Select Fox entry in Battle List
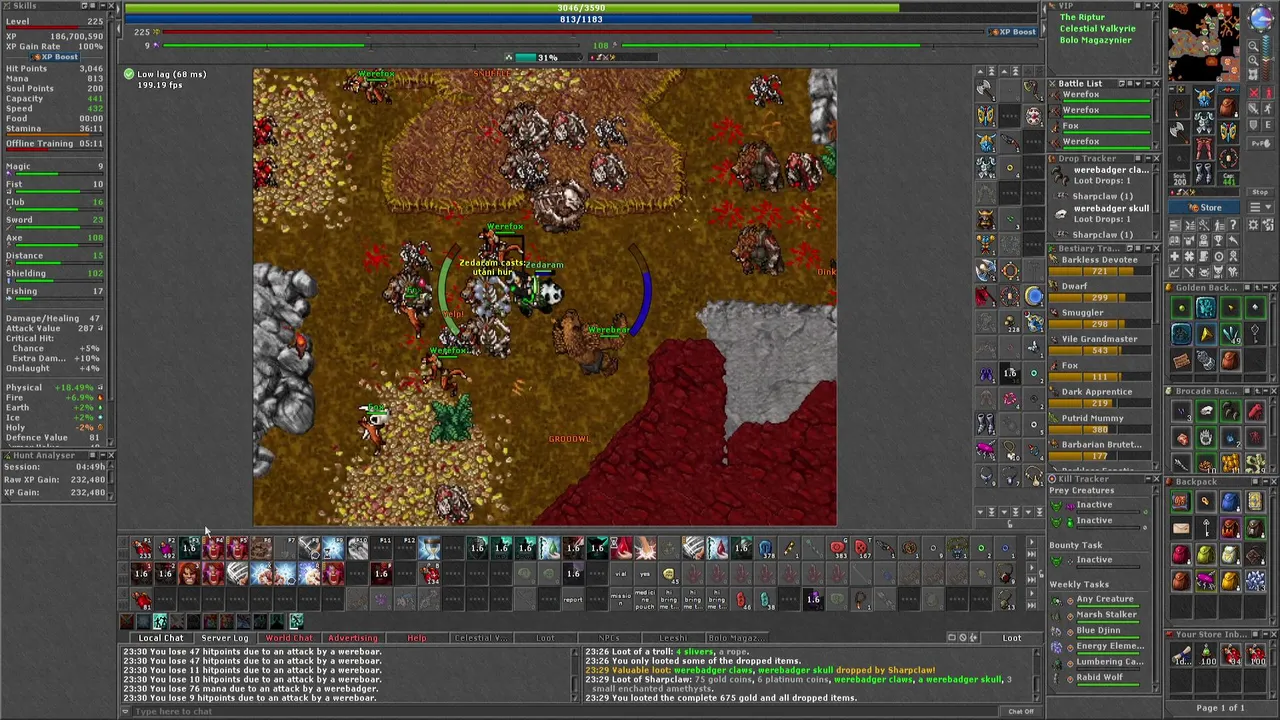The width and height of the screenshot is (1280, 720). pos(1101,128)
